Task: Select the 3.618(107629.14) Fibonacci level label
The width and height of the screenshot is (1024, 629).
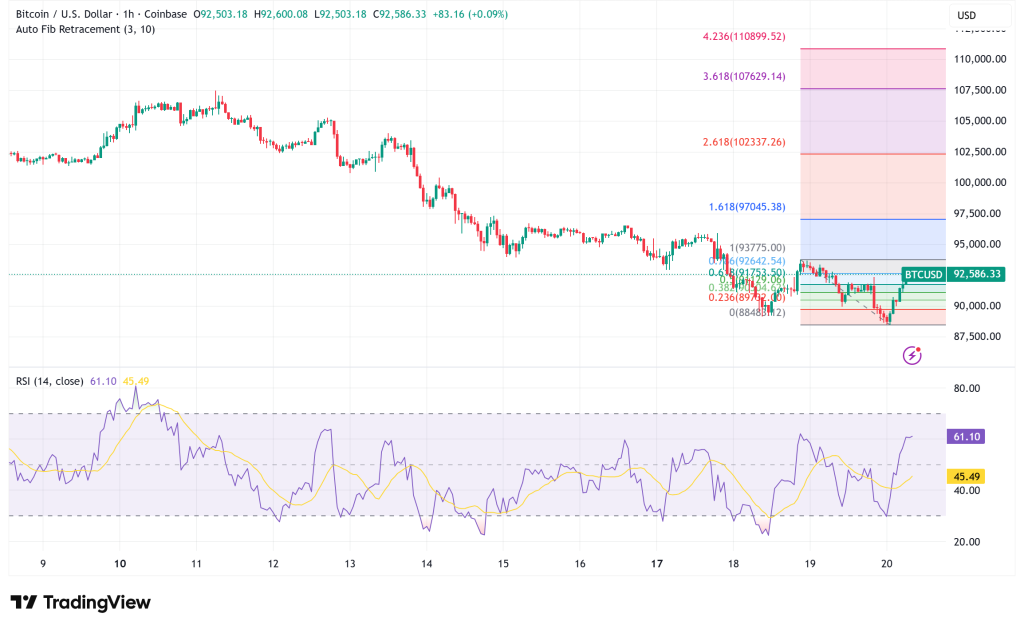Action: [743, 76]
